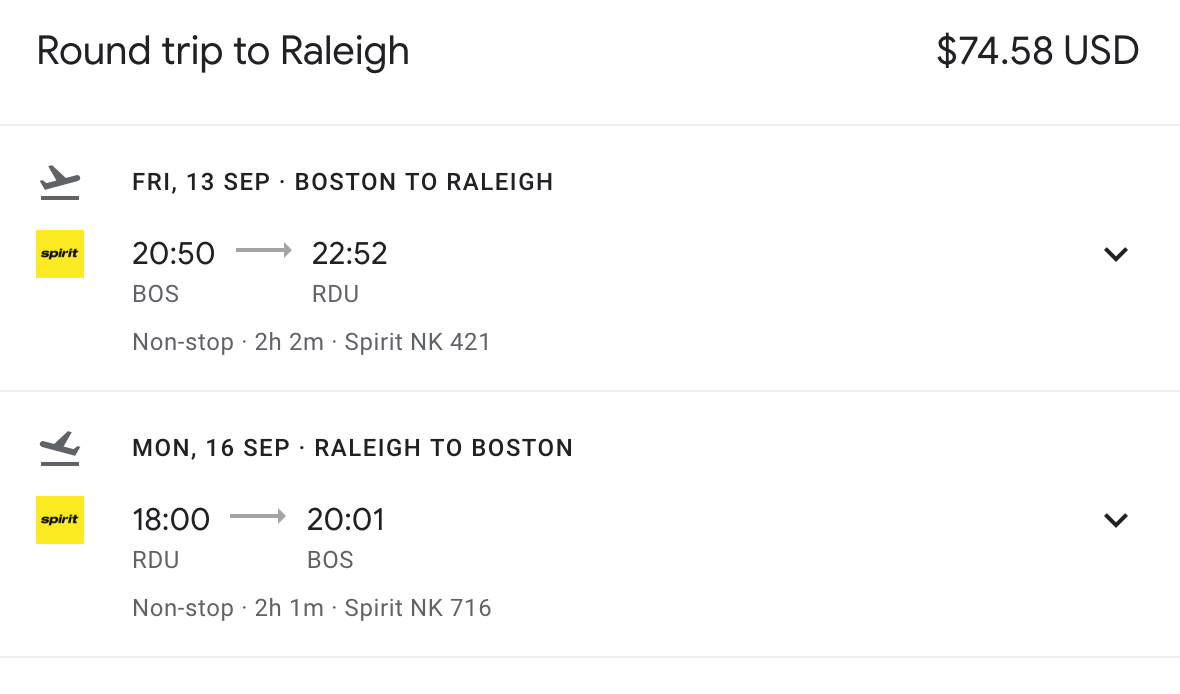Screen dimensions: 1180x694
Task: Click the return flight landing plane icon
Action: (x=60, y=449)
